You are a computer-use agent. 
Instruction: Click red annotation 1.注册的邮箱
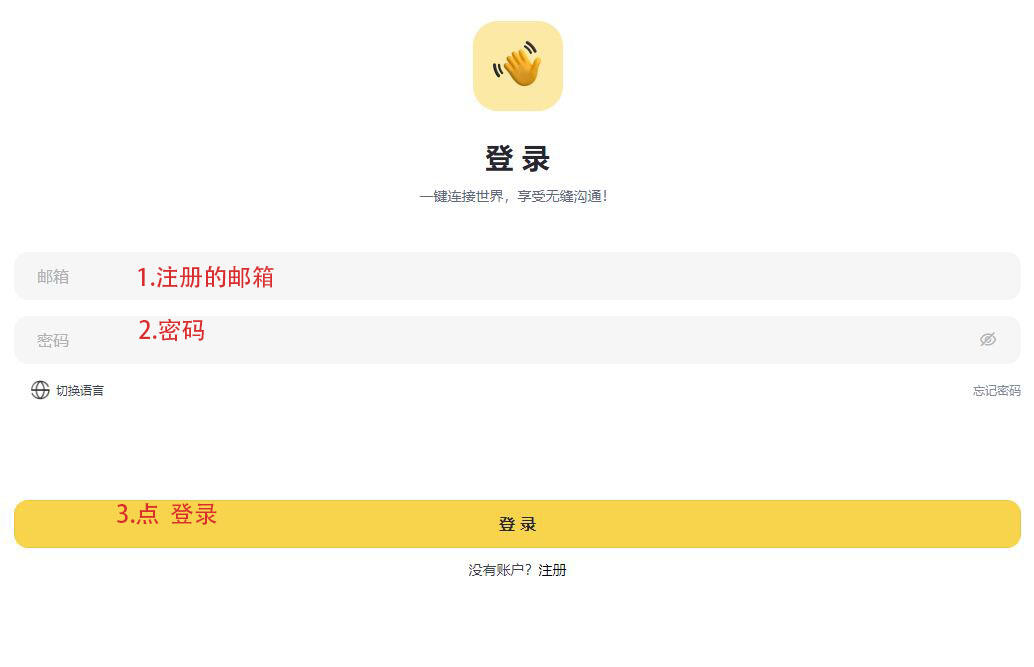coord(205,277)
